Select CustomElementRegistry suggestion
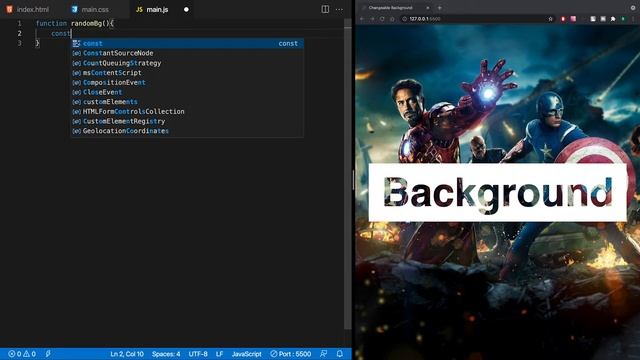The image size is (640, 360). click(x=187, y=121)
